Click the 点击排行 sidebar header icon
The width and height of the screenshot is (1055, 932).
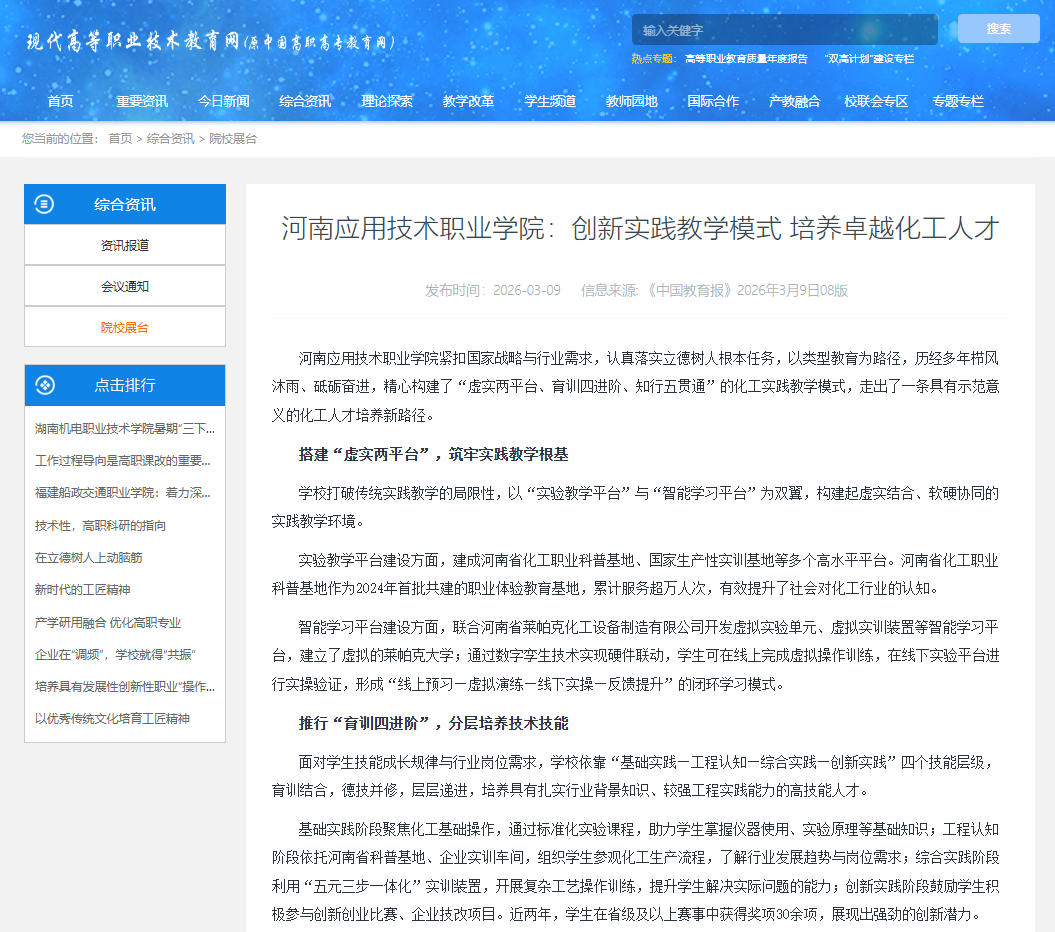point(44,385)
